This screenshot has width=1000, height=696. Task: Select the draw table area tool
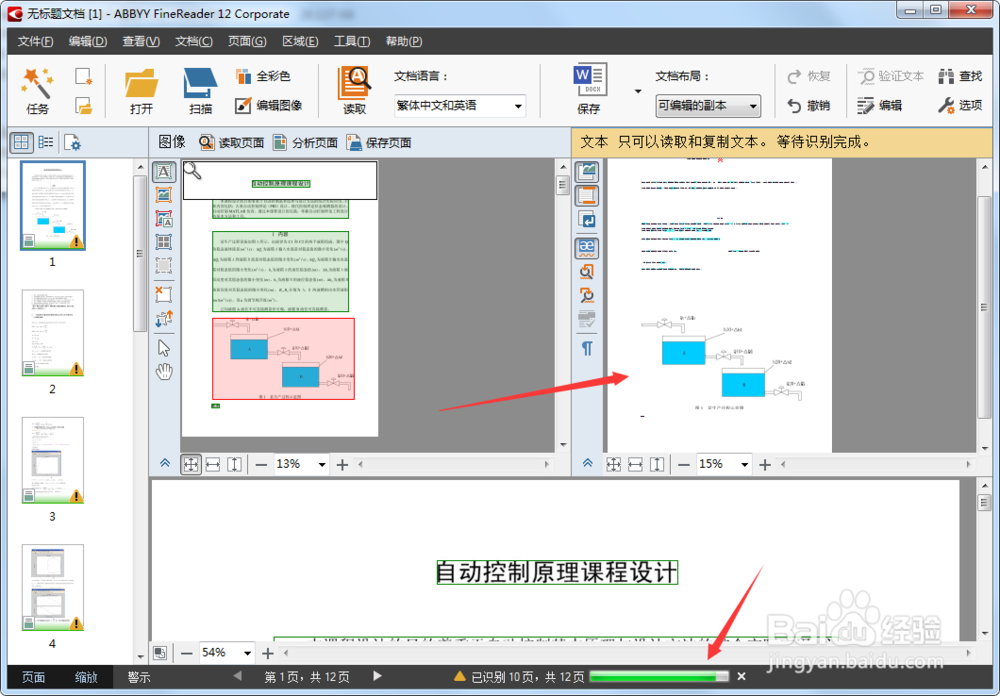164,242
